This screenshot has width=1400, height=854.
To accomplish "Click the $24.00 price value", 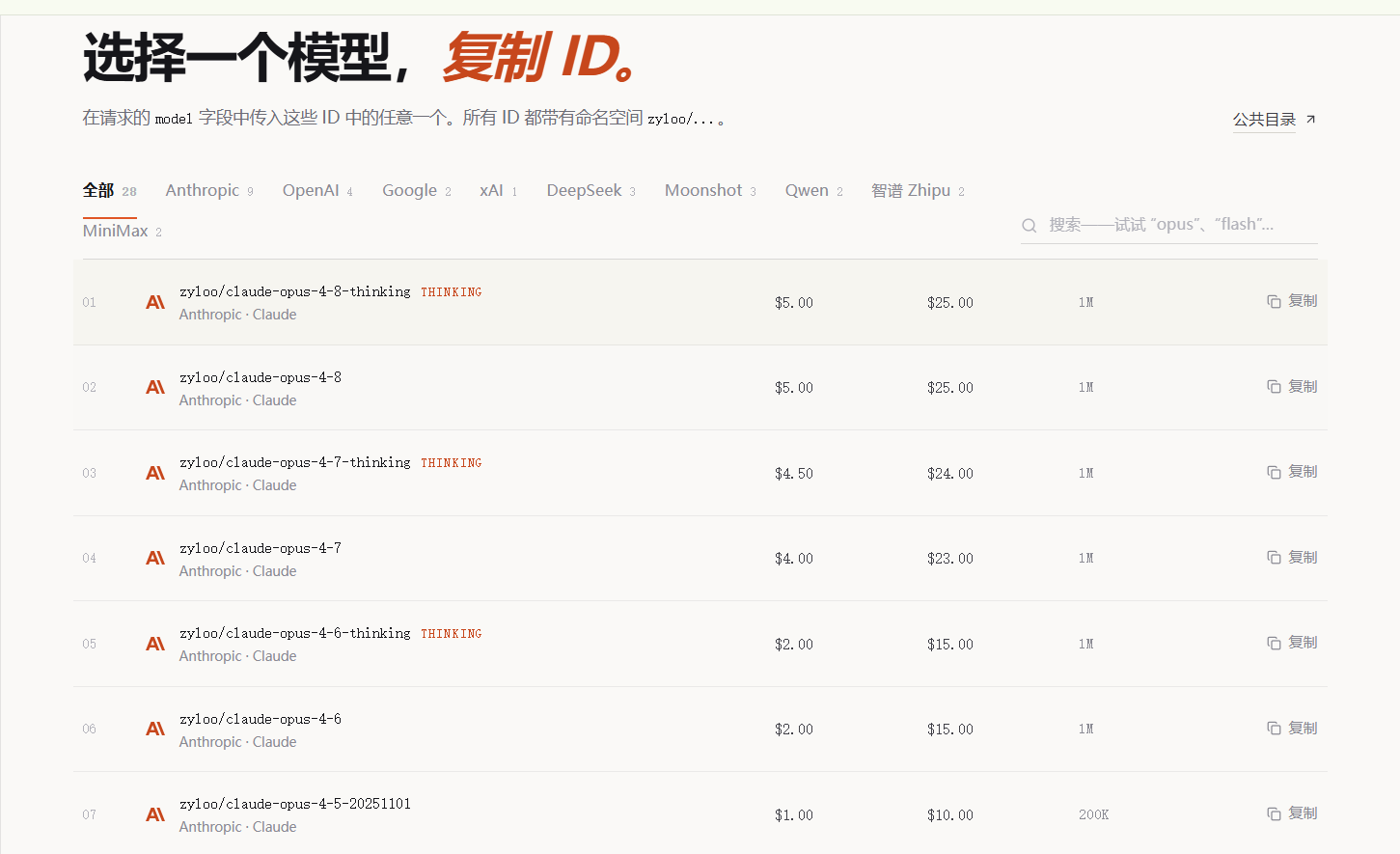I will point(950,474).
